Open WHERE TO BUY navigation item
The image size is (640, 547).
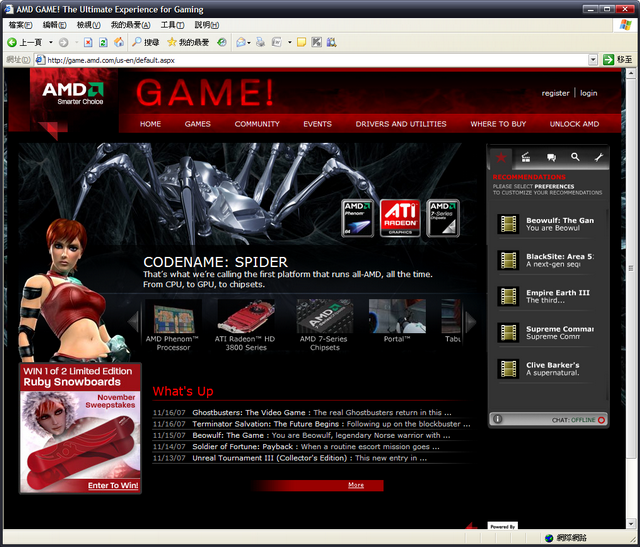point(498,124)
